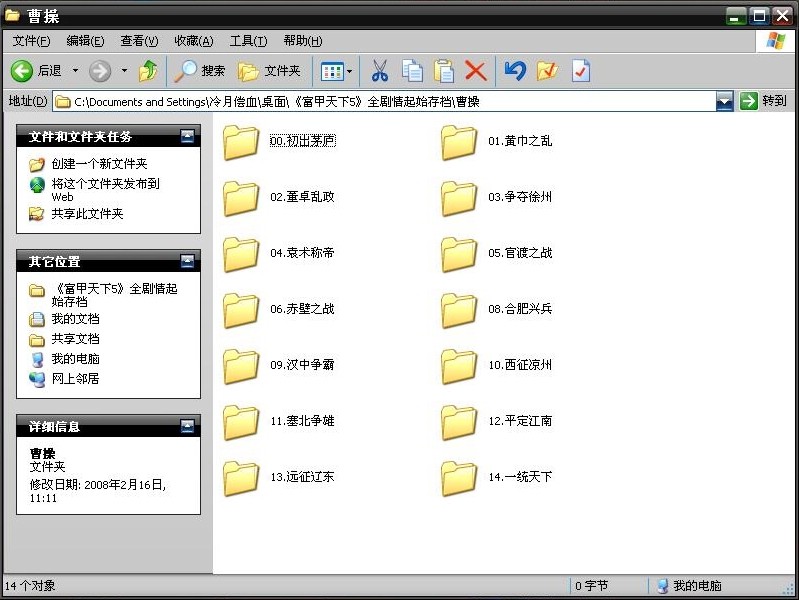Click the Cut scissors icon

click(380, 71)
